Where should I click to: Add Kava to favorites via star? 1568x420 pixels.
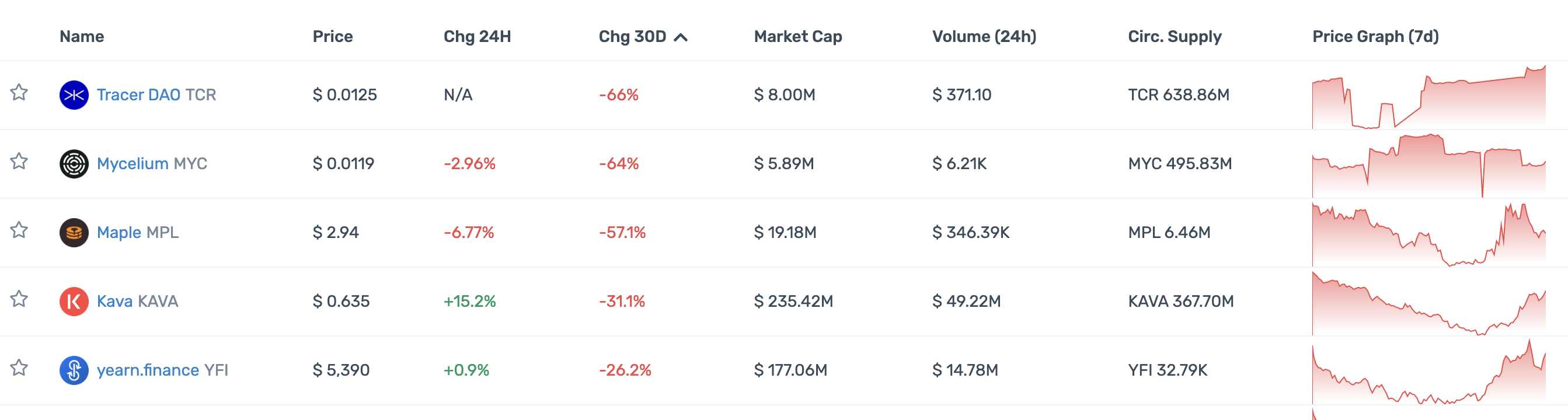coord(19,299)
